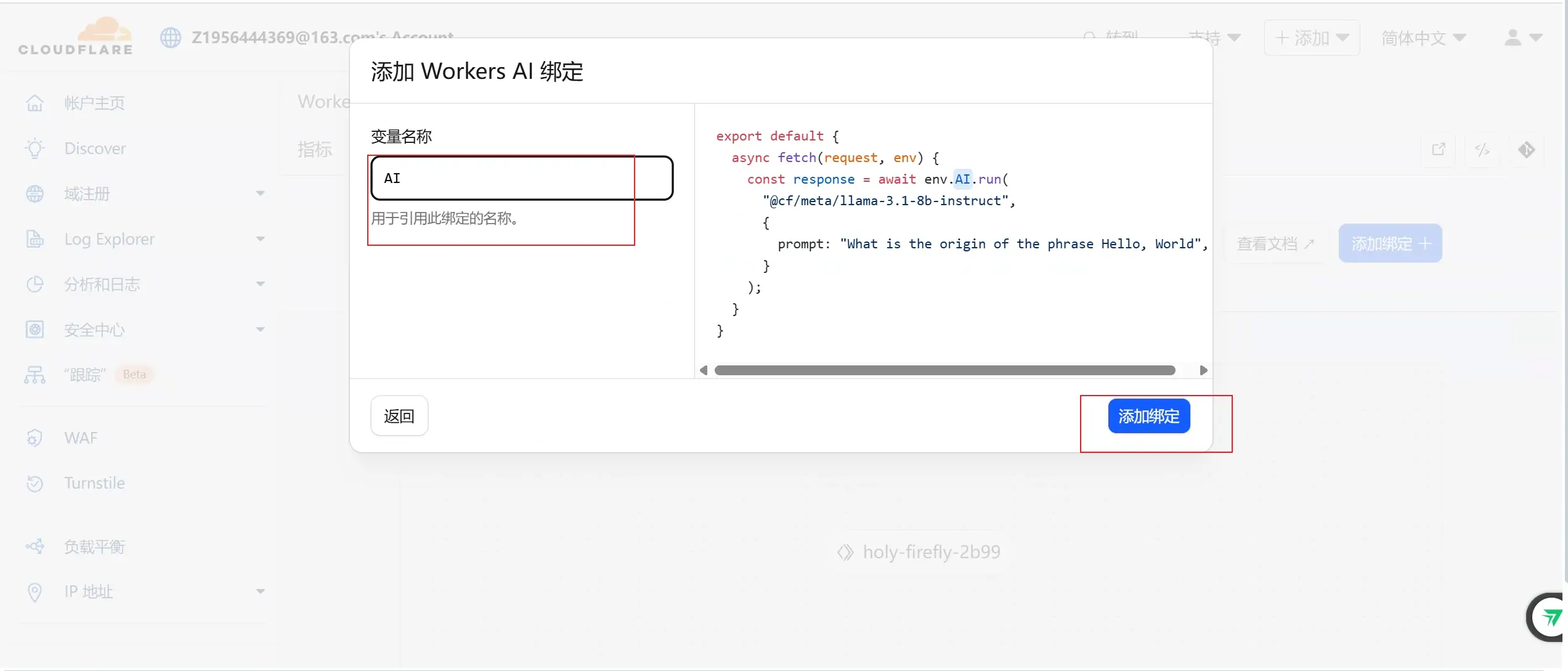1568x671 pixels.
Task: Expand the 域注册 sidebar section
Action: click(x=145, y=194)
